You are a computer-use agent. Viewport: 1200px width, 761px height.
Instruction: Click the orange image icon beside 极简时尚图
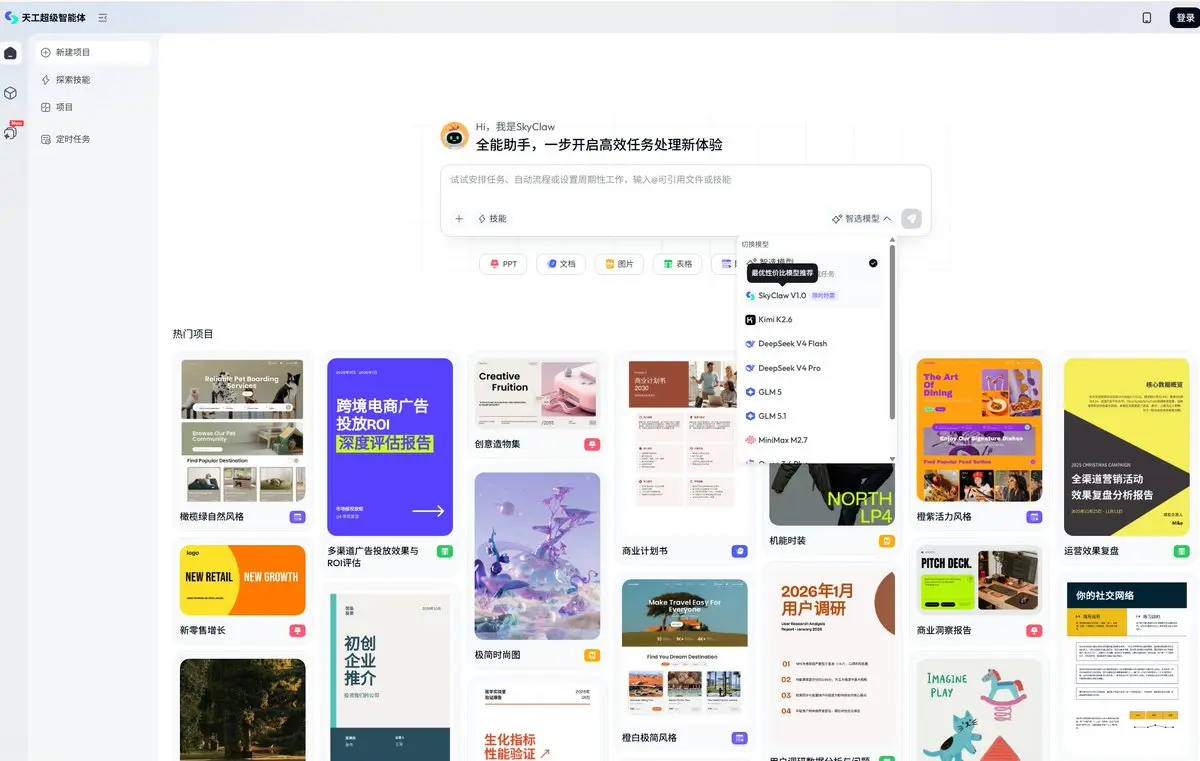[592, 655]
